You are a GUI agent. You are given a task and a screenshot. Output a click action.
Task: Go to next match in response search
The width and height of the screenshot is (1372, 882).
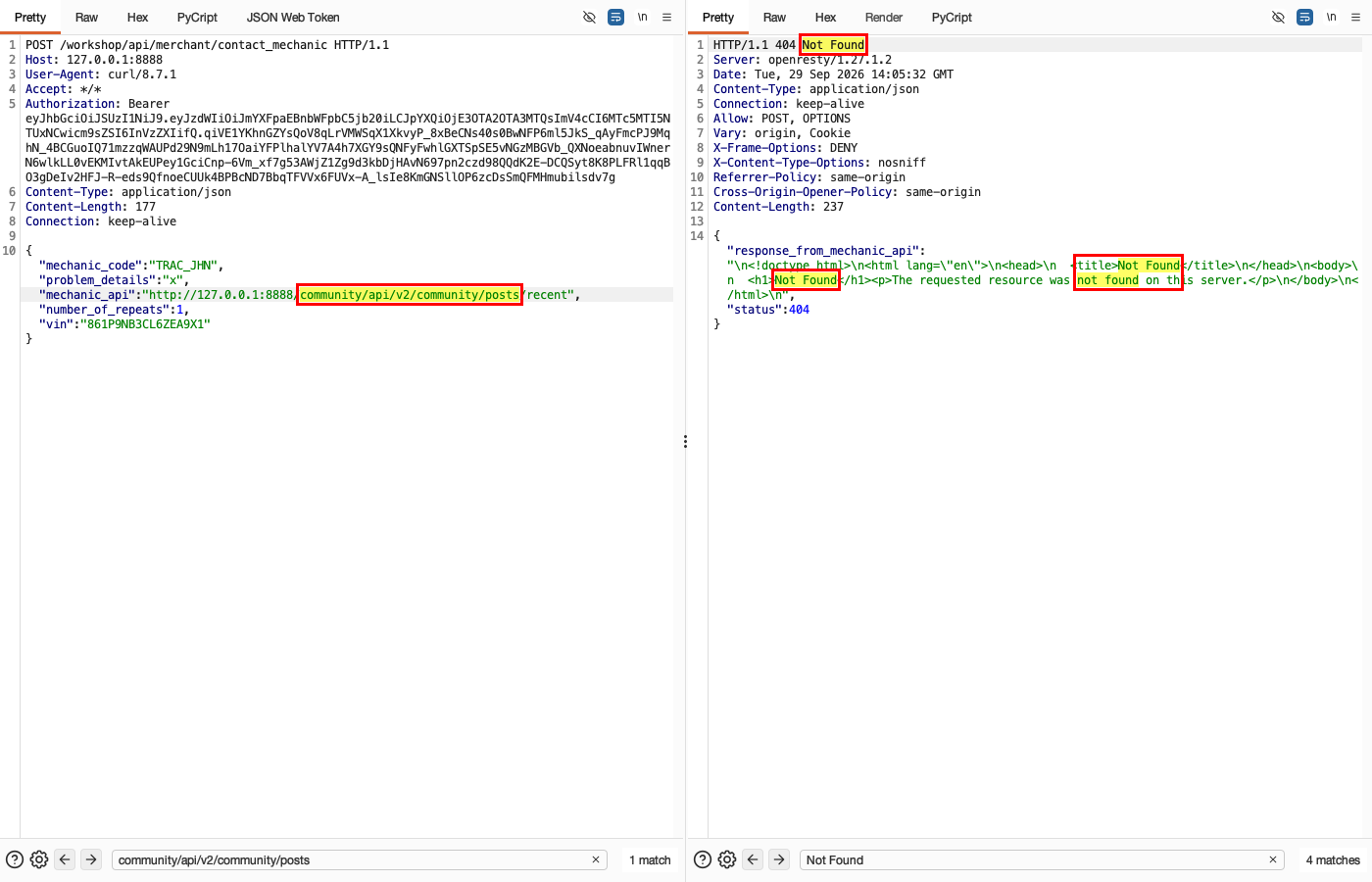tap(779, 859)
